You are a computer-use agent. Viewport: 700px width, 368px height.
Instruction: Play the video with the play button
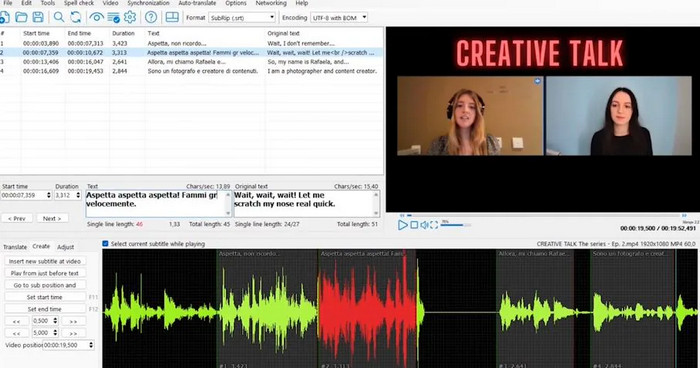[403, 225]
